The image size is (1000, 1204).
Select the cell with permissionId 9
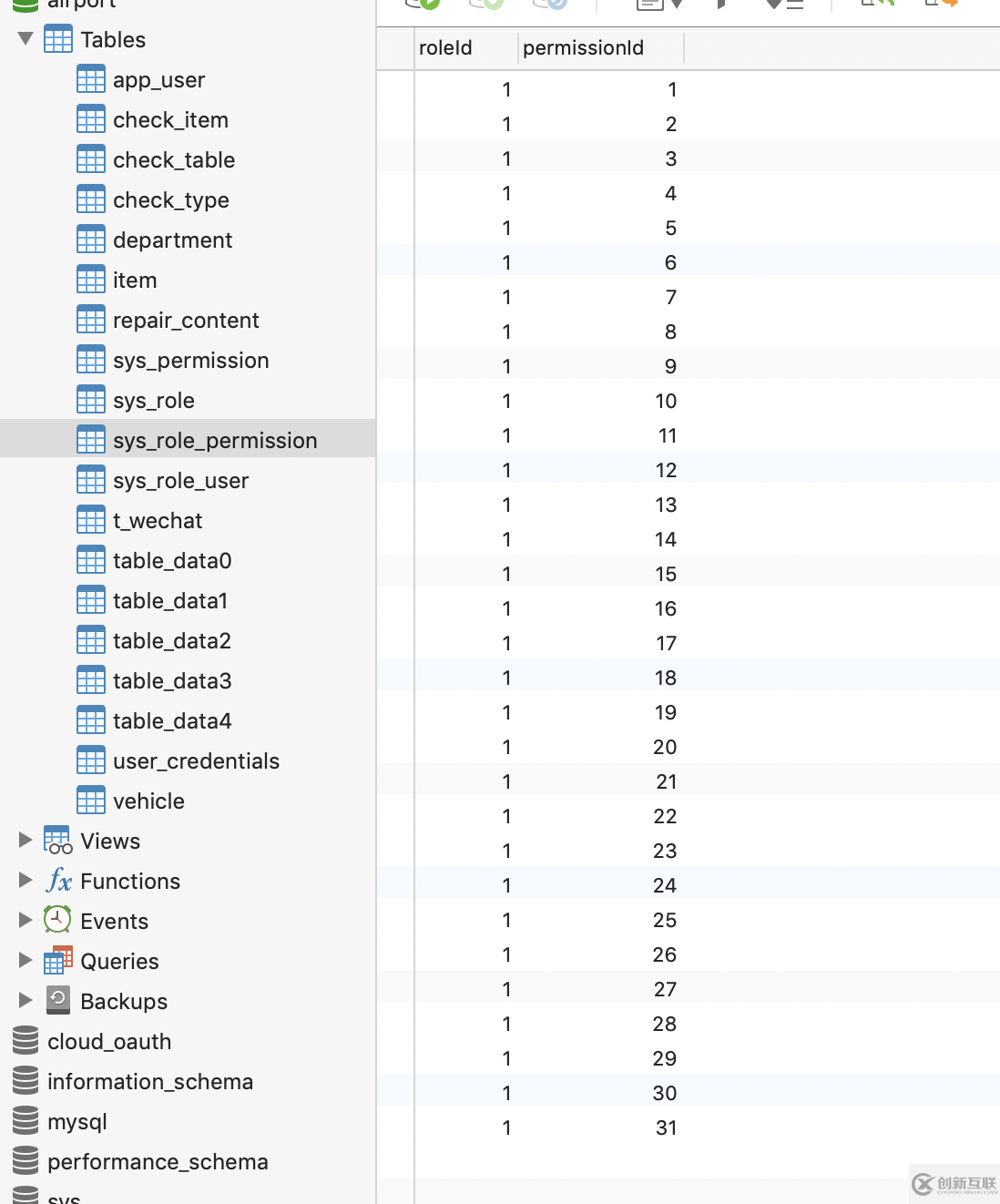(601, 366)
